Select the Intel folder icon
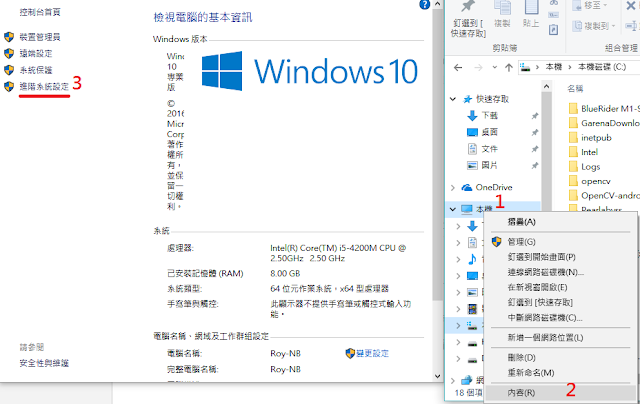Screen dimensions: 640x404 [573, 152]
